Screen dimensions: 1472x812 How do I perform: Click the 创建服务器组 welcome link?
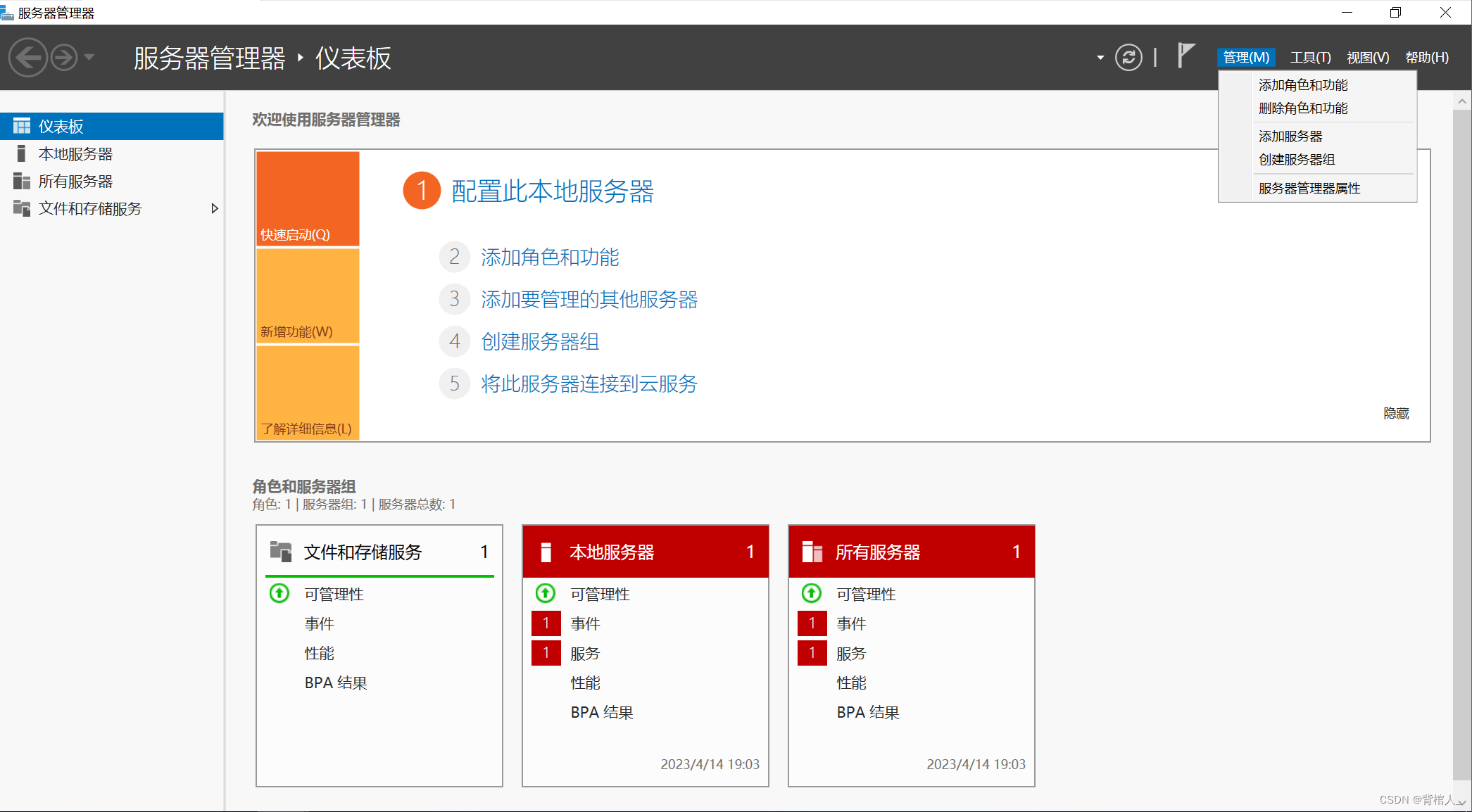tap(540, 342)
